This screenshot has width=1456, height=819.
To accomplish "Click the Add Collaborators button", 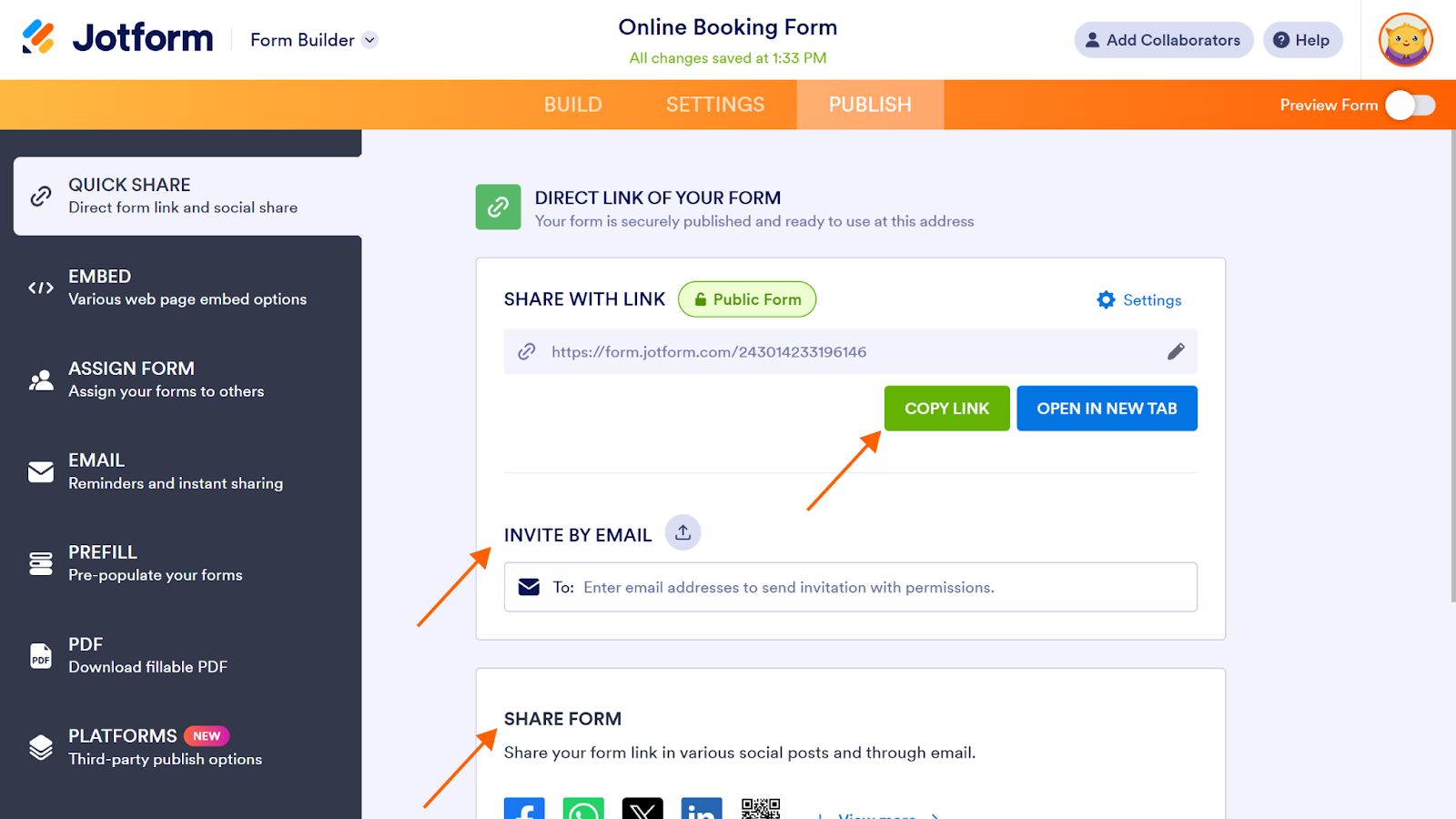I will 1164,40.
